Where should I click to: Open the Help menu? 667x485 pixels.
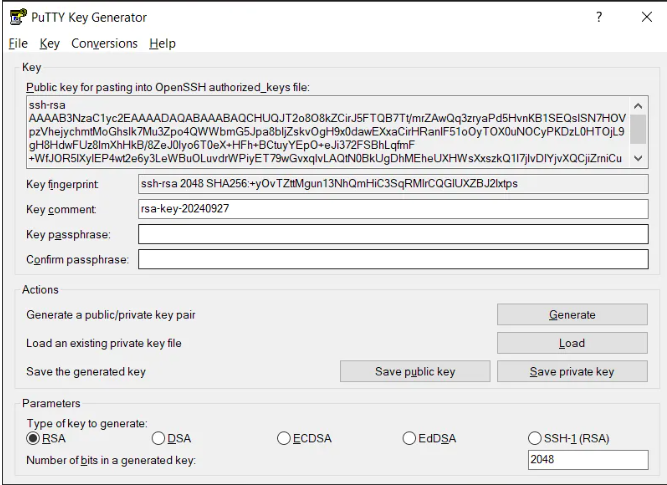tap(162, 43)
